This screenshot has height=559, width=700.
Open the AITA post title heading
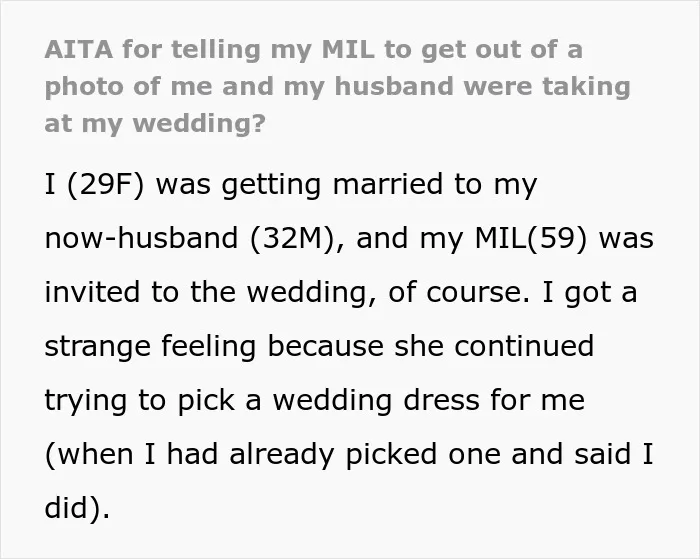click(337, 86)
